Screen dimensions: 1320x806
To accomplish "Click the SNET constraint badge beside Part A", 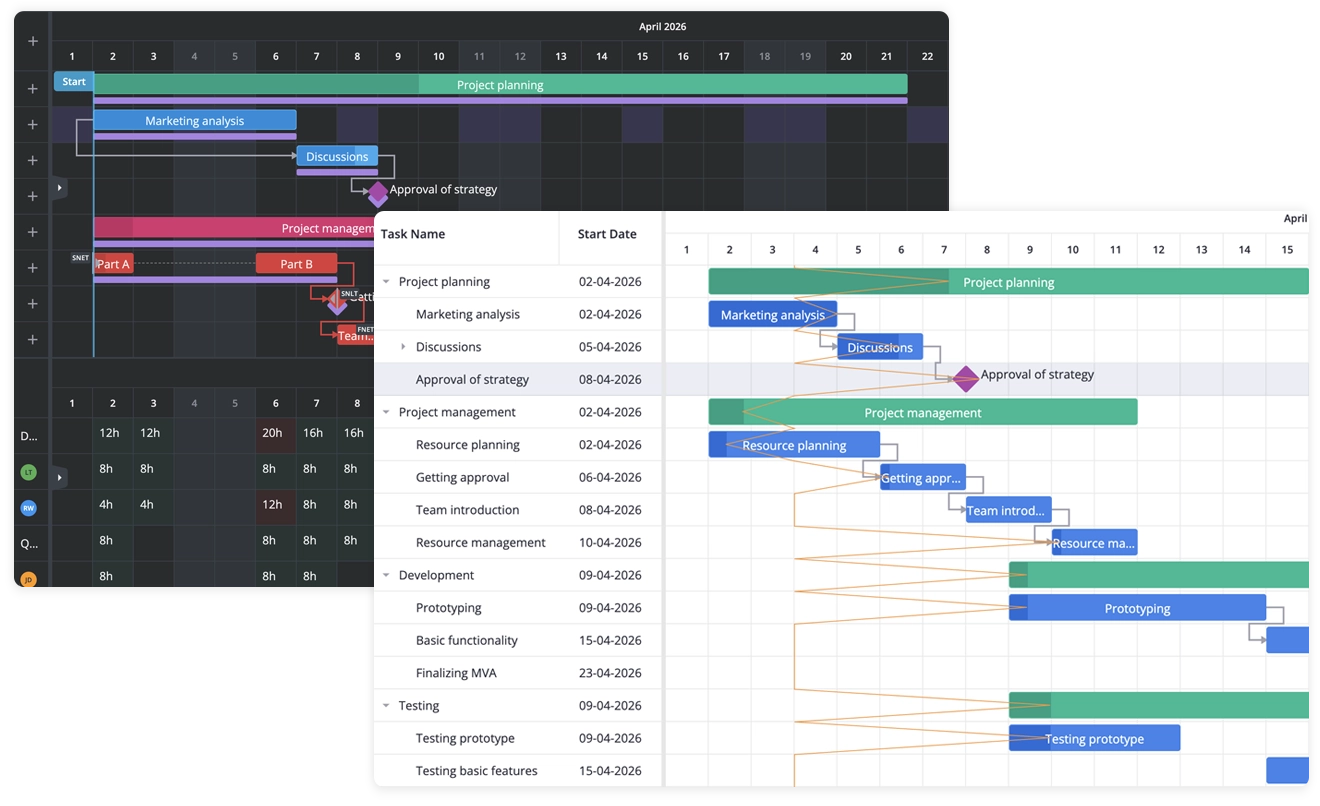I will tap(81, 258).
